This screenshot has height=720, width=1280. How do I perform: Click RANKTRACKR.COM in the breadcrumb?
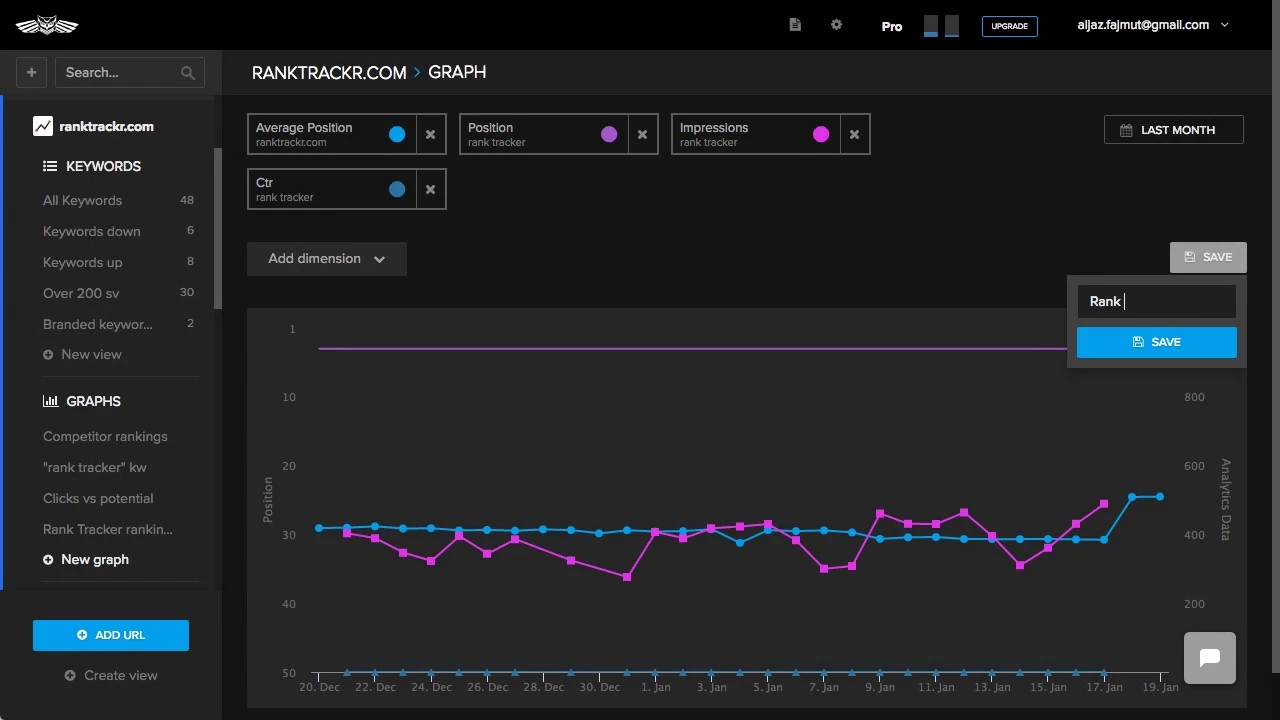[x=329, y=73]
